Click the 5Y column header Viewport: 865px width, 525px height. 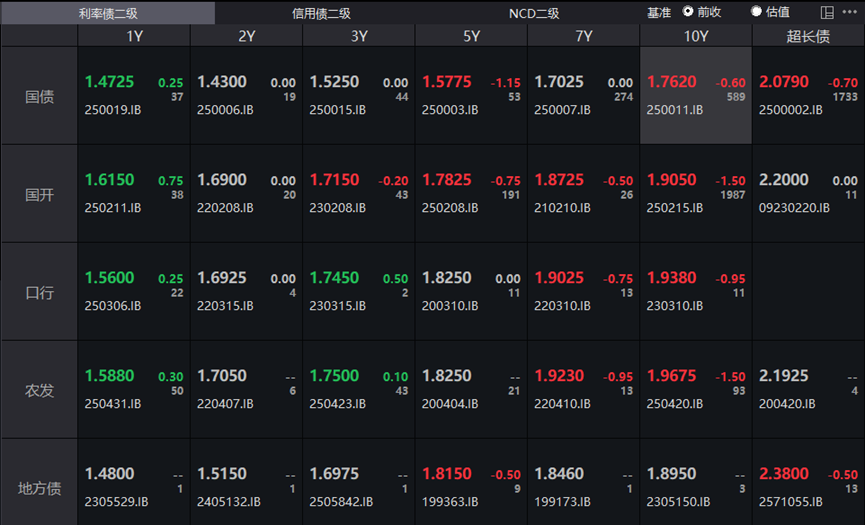(471, 36)
